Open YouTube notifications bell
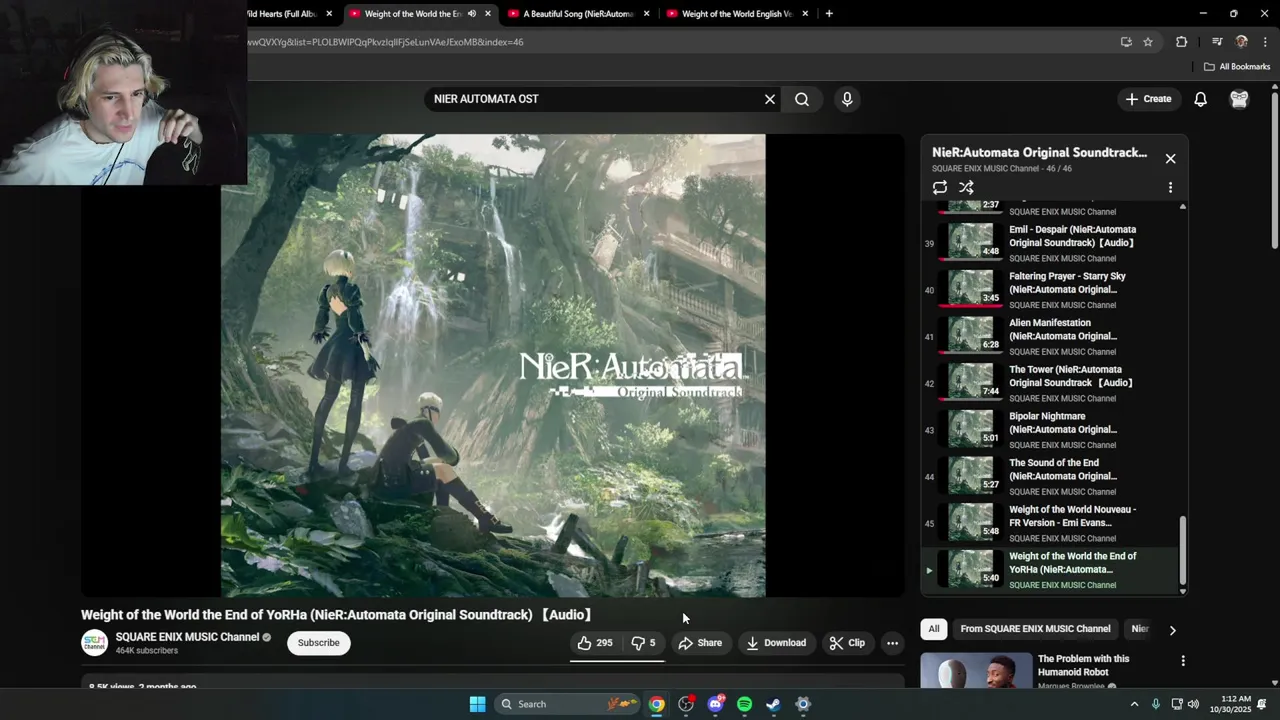Image resolution: width=1280 pixels, height=720 pixels. [1200, 99]
